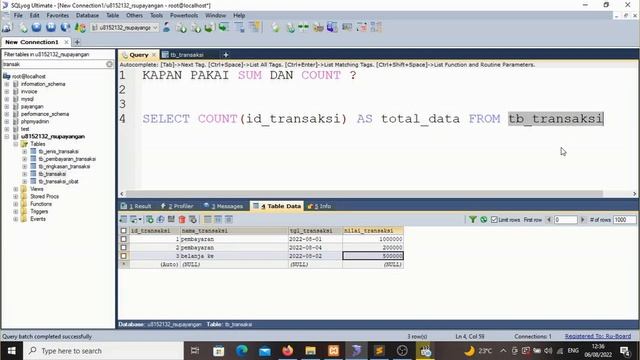Viewport: 640px width, 360px height.
Task: Select the tb_transaksi_obat table in tree
Action: [58, 181]
